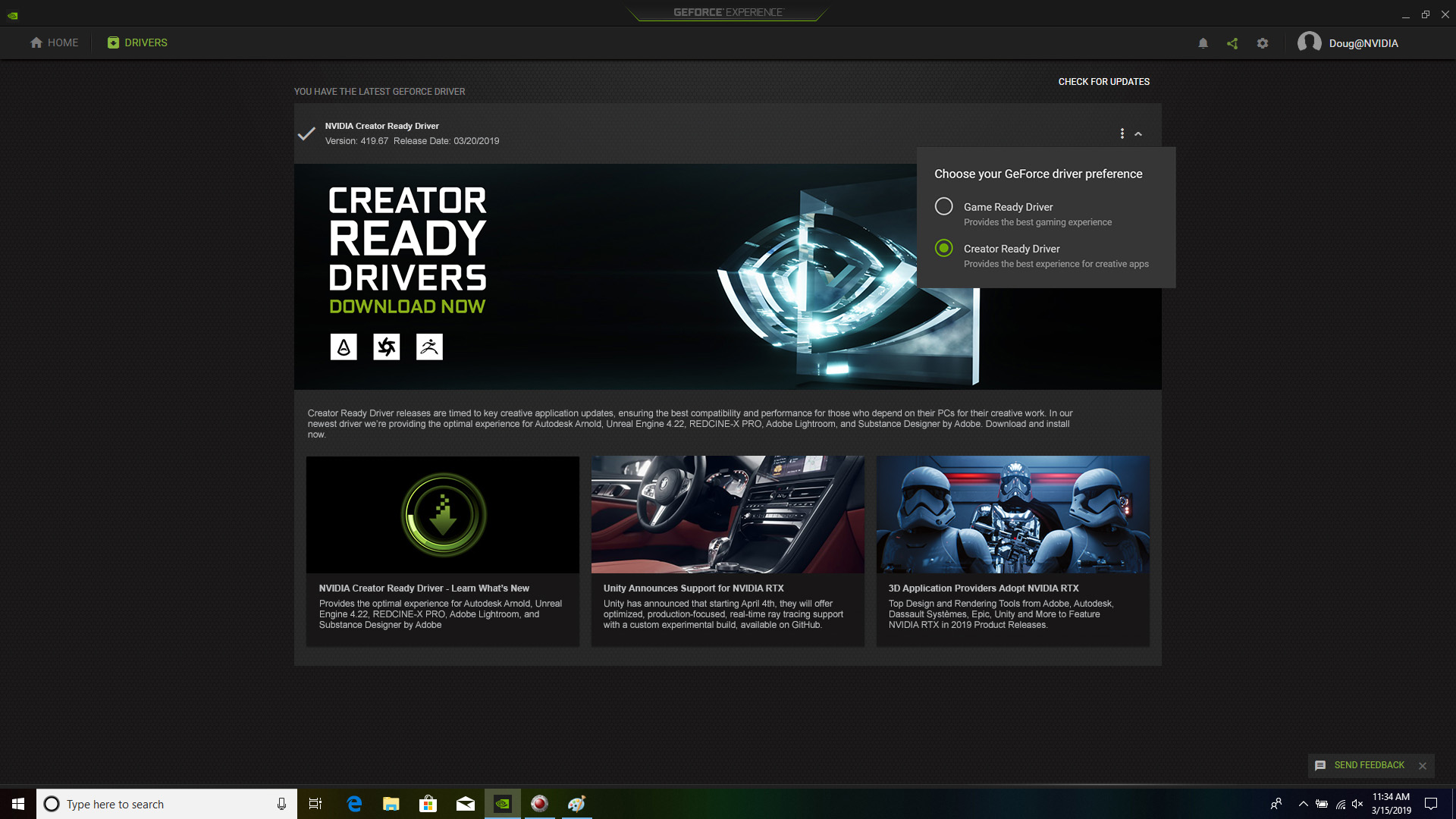The width and height of the screenshot is (1456, 819).
Task: Click the user account profile icon
Action: point(1308,42)
